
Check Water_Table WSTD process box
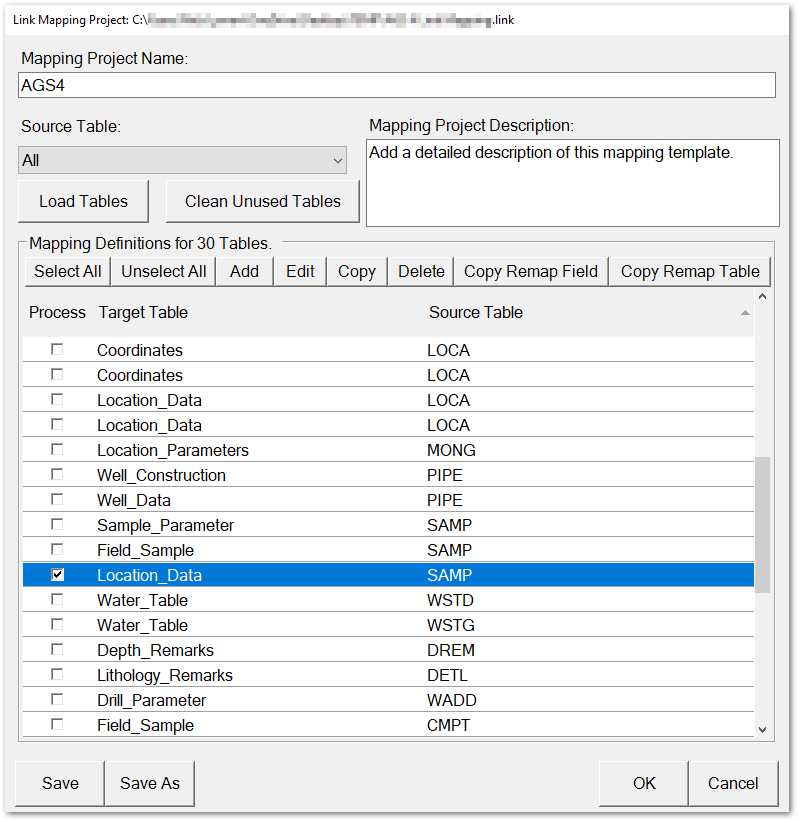[x=57, y=600]
